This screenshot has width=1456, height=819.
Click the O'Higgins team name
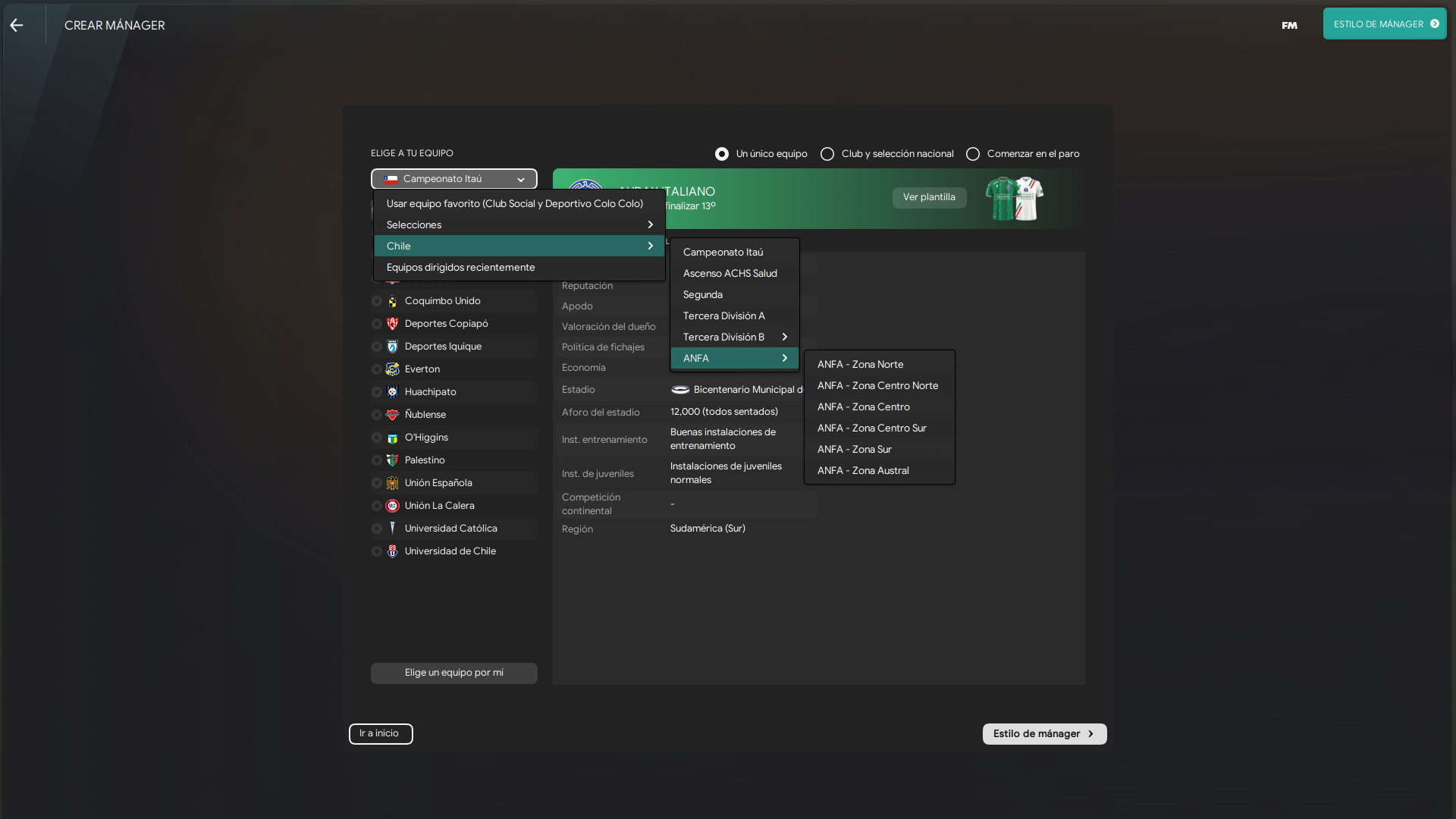click(426, 438)
